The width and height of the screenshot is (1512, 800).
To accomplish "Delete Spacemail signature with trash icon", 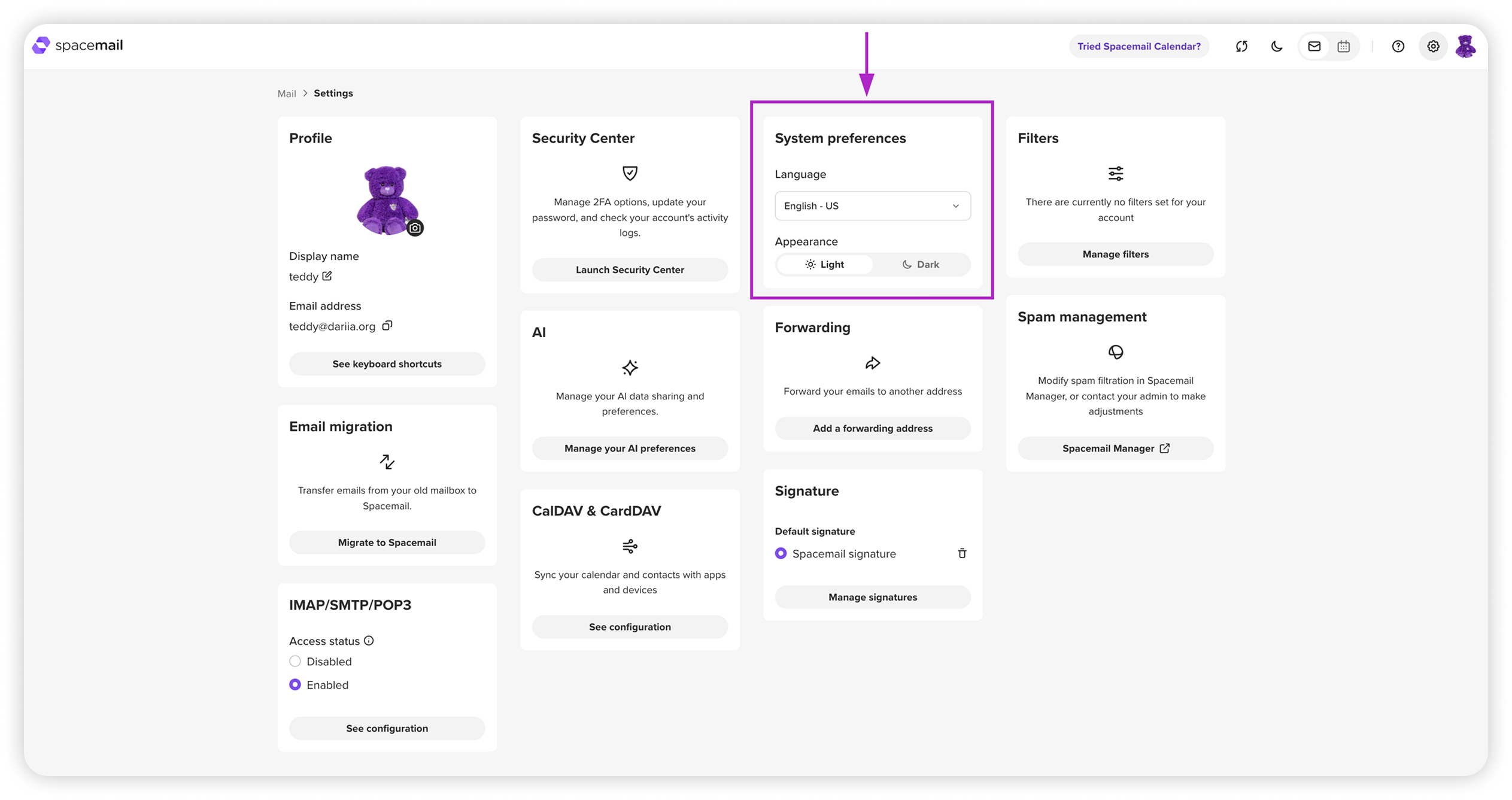I will pos(962,553).
